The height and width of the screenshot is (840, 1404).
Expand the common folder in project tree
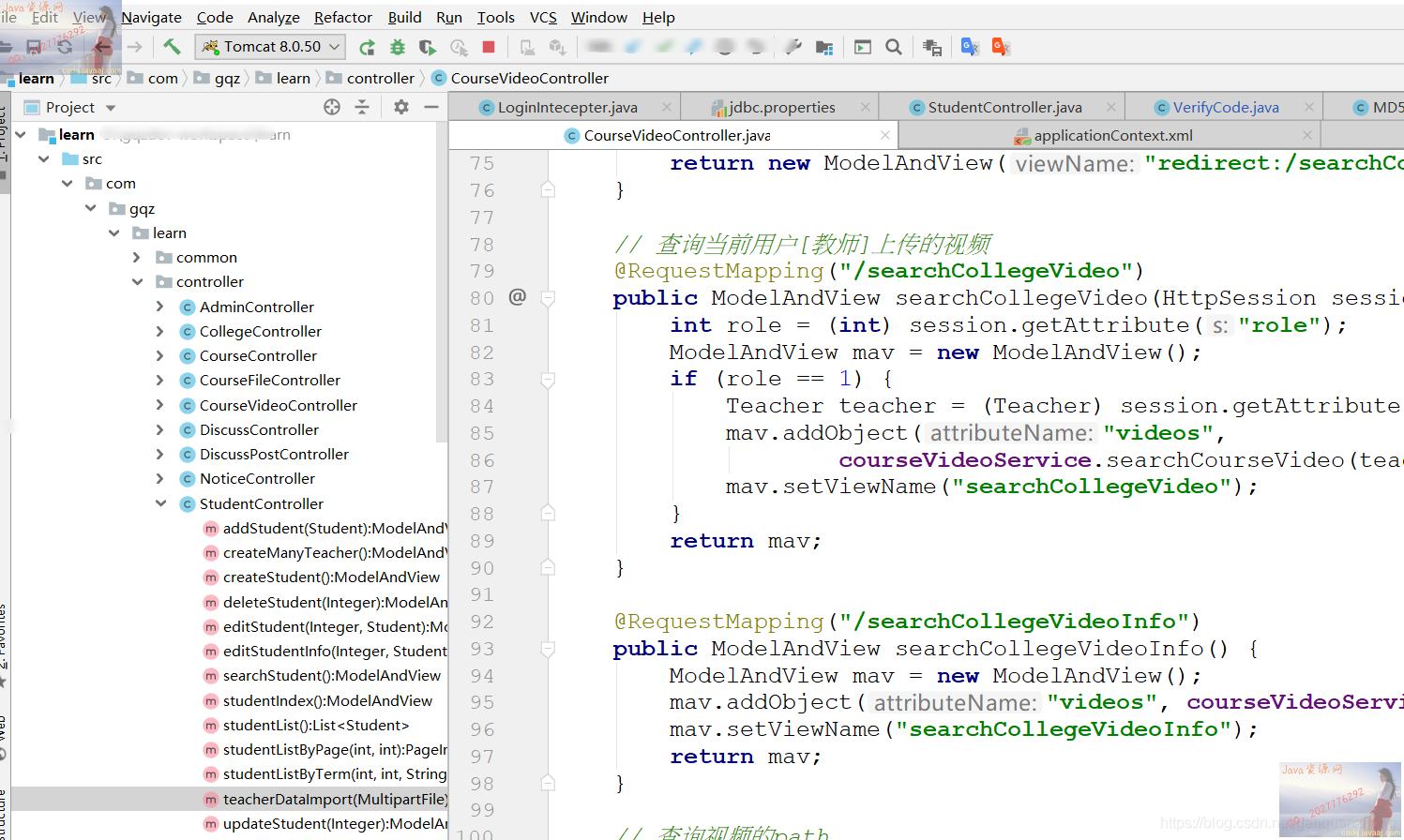click(137, 258)
